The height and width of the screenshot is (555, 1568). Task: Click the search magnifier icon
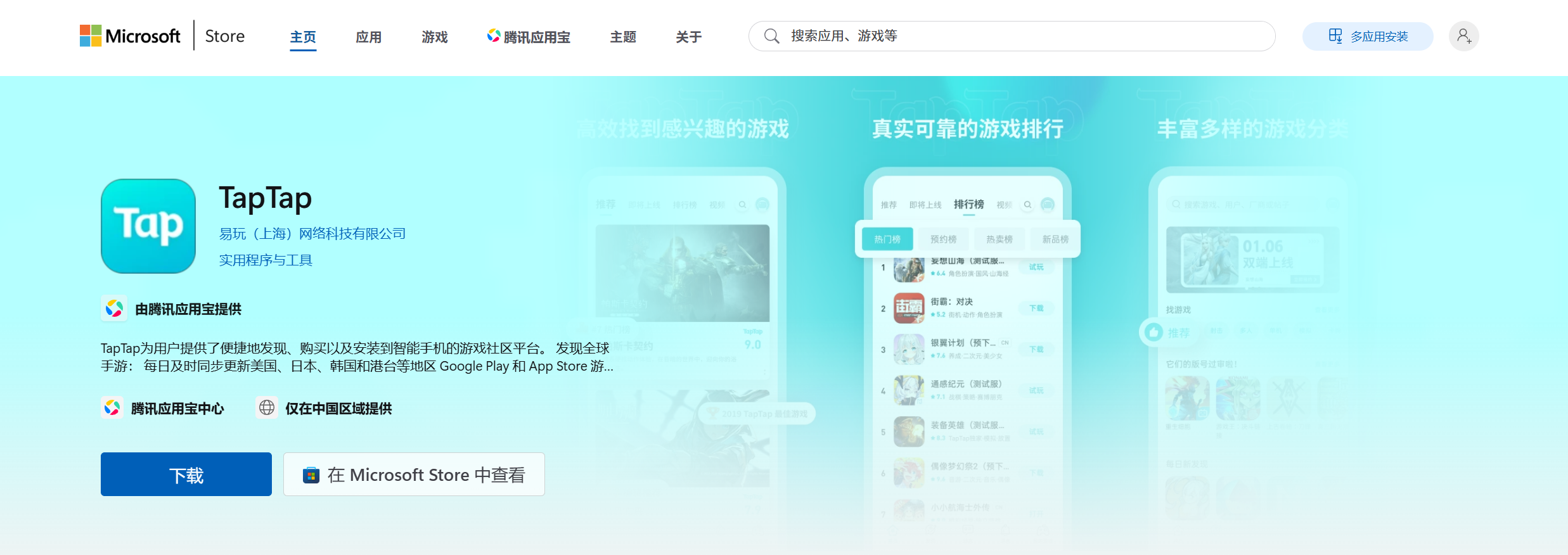tap(771, 36)
